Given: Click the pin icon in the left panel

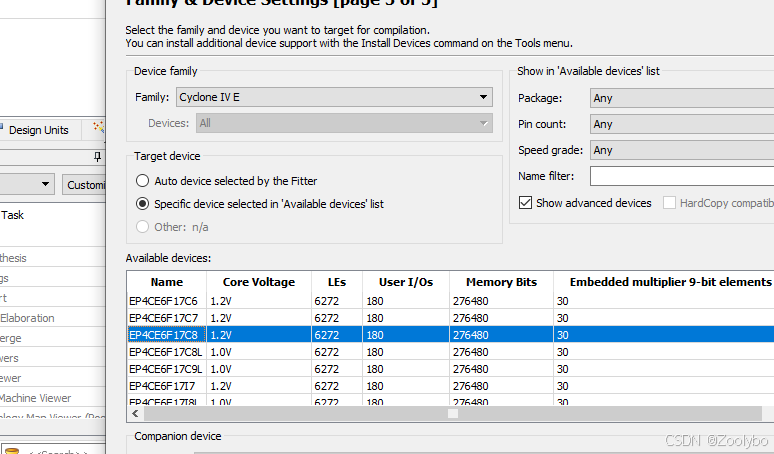Looking at the screenshot, I should click(97, 157).
